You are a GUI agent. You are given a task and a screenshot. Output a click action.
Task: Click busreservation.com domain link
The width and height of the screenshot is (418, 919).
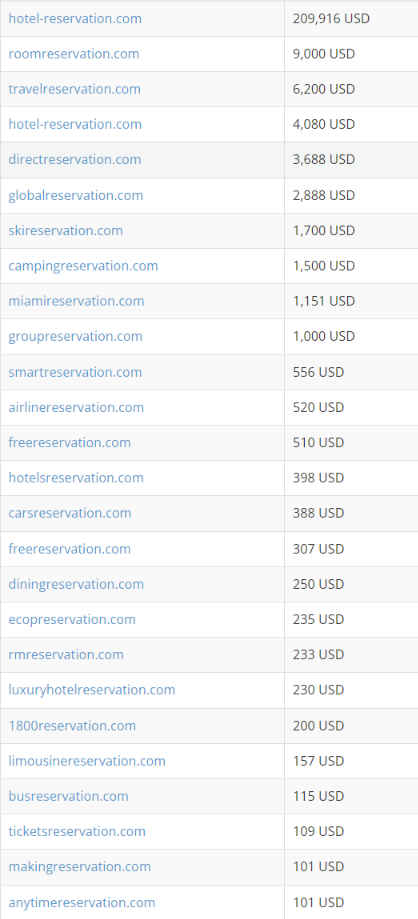68,796
